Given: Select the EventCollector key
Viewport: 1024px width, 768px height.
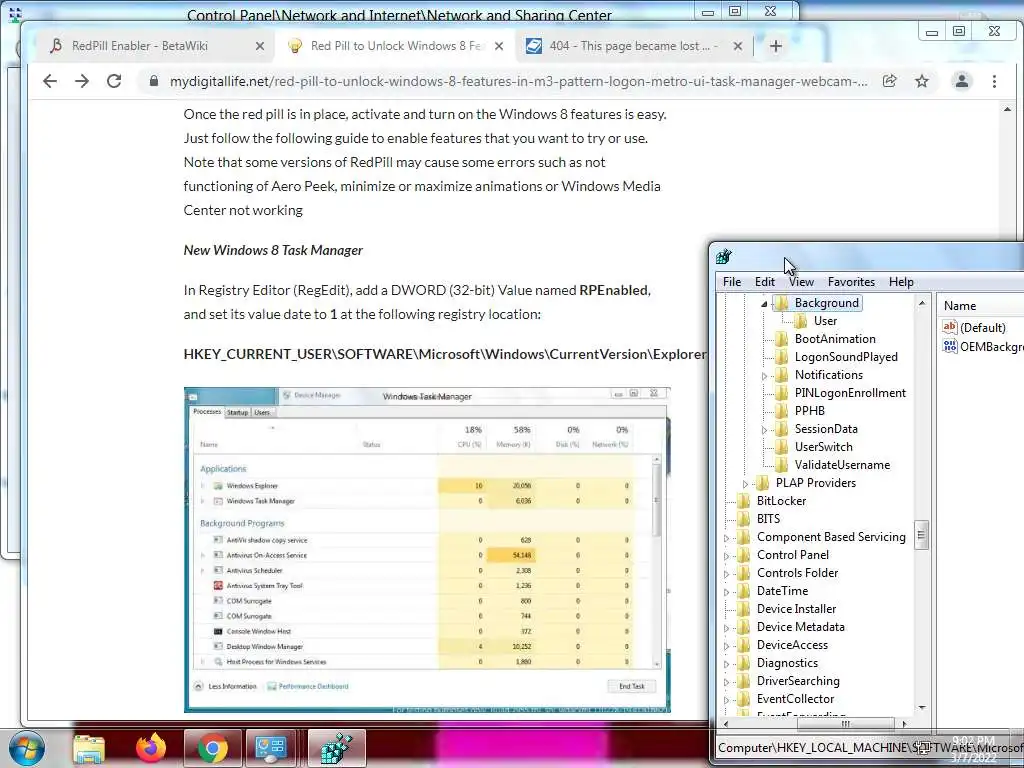Looking at the screenshot, I should tap(795, 699).
